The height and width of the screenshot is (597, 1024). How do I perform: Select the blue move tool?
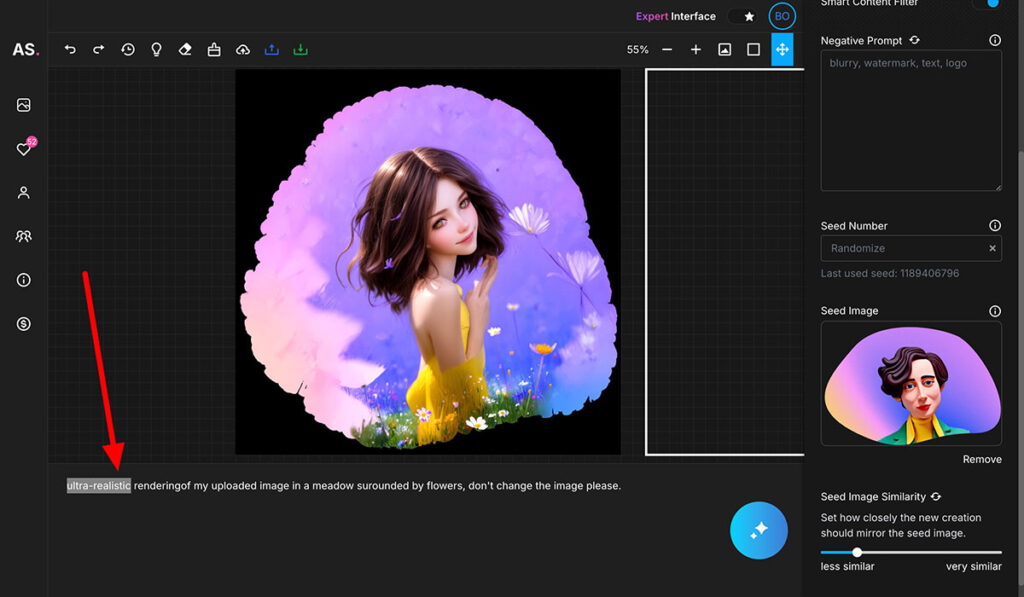point(782,50)
